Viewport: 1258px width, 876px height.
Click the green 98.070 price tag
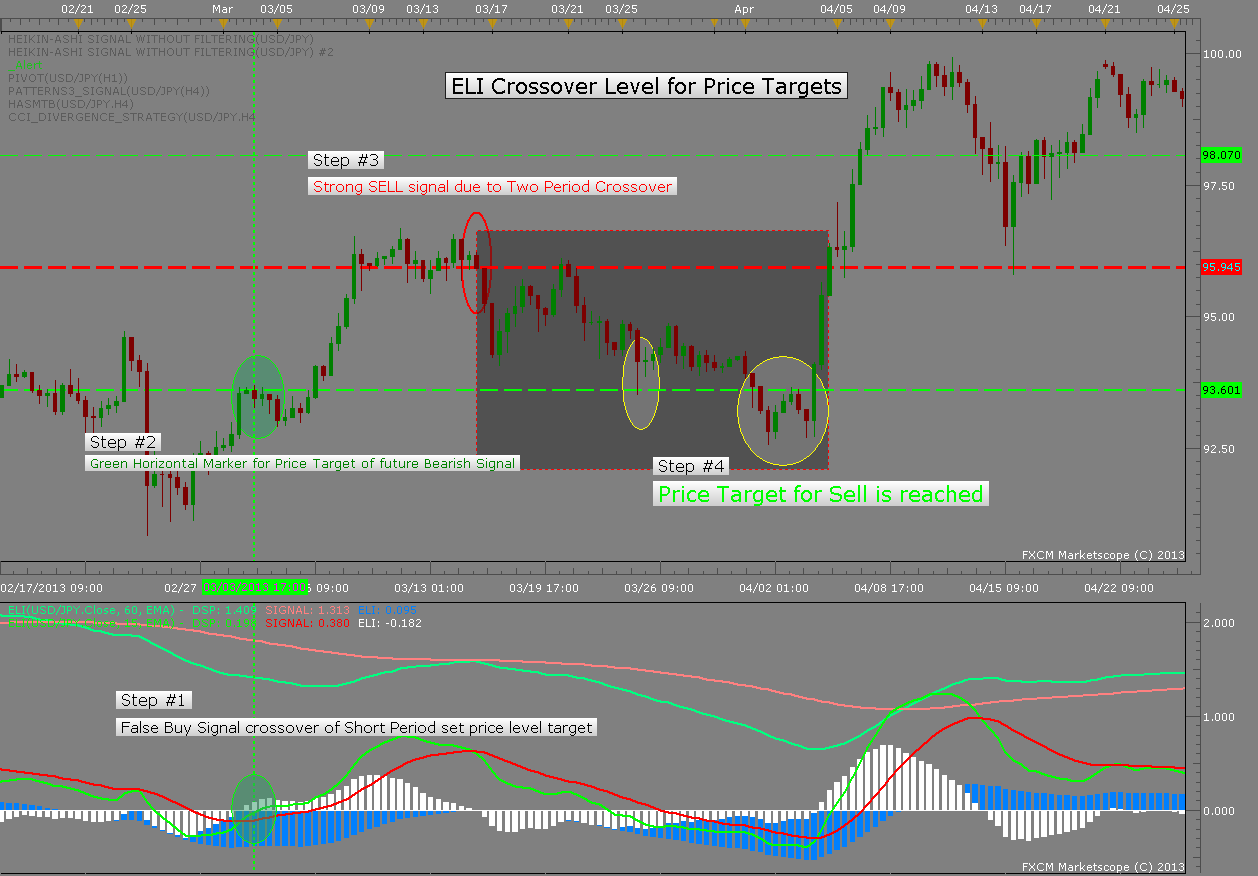1221,155
